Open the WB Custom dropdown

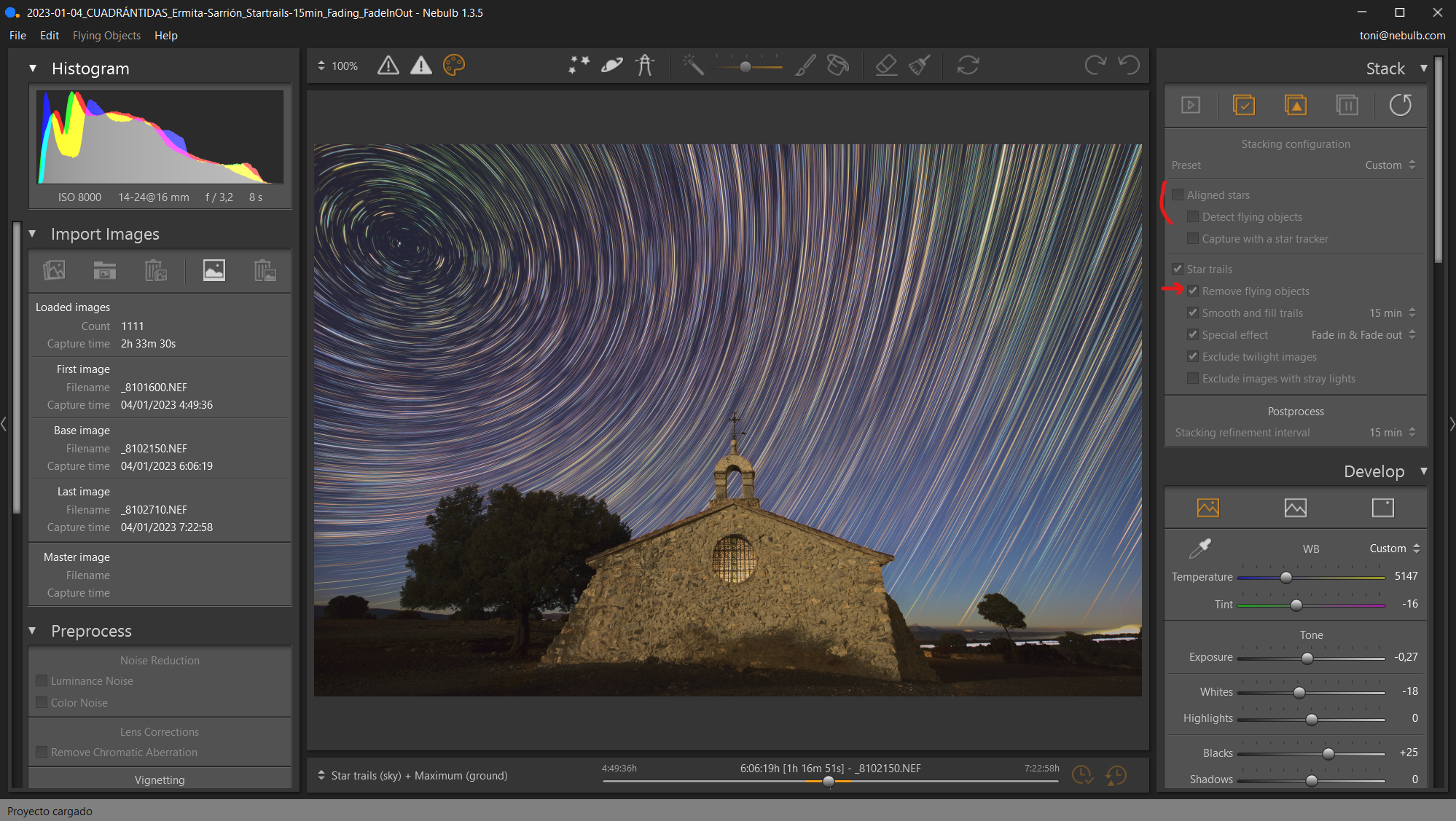tap(1395, 549)
